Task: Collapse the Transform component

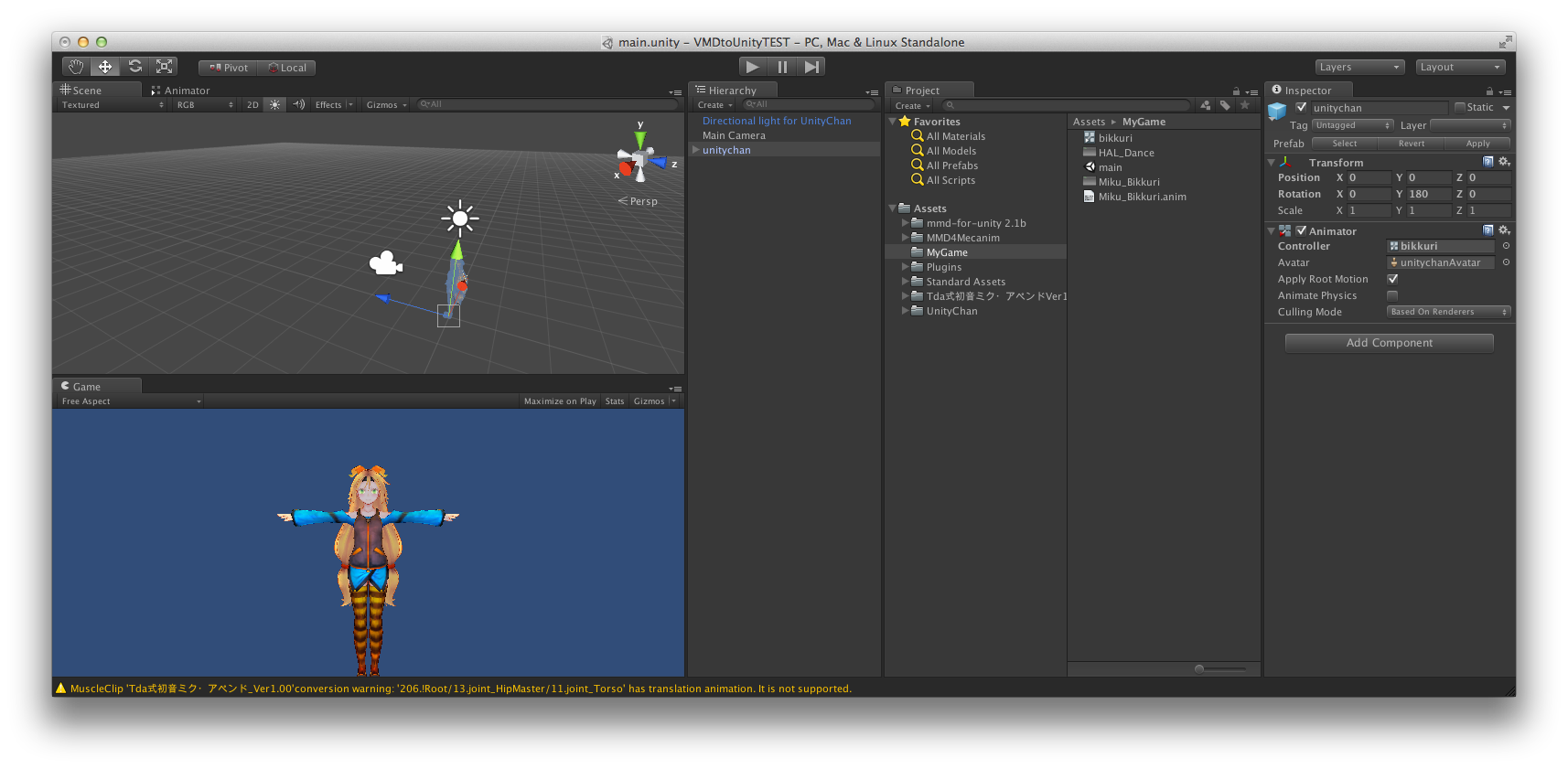Action: (x=1272, y=163)
